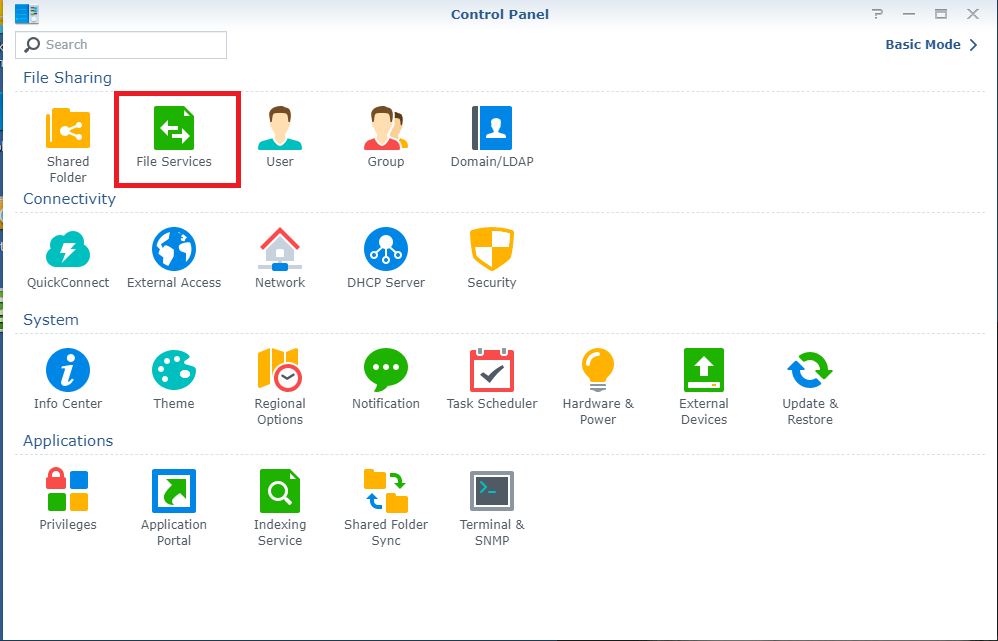Open File Services panel
The height and width of the screenshot is (641, 998).
click(174, 130)
